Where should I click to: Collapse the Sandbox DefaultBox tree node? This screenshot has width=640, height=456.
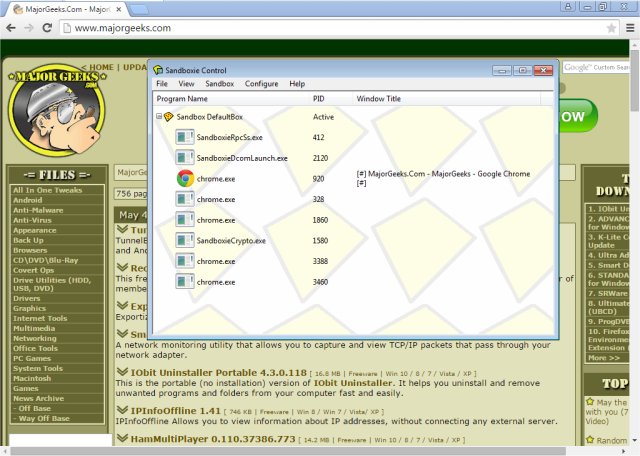coord(158,117)
